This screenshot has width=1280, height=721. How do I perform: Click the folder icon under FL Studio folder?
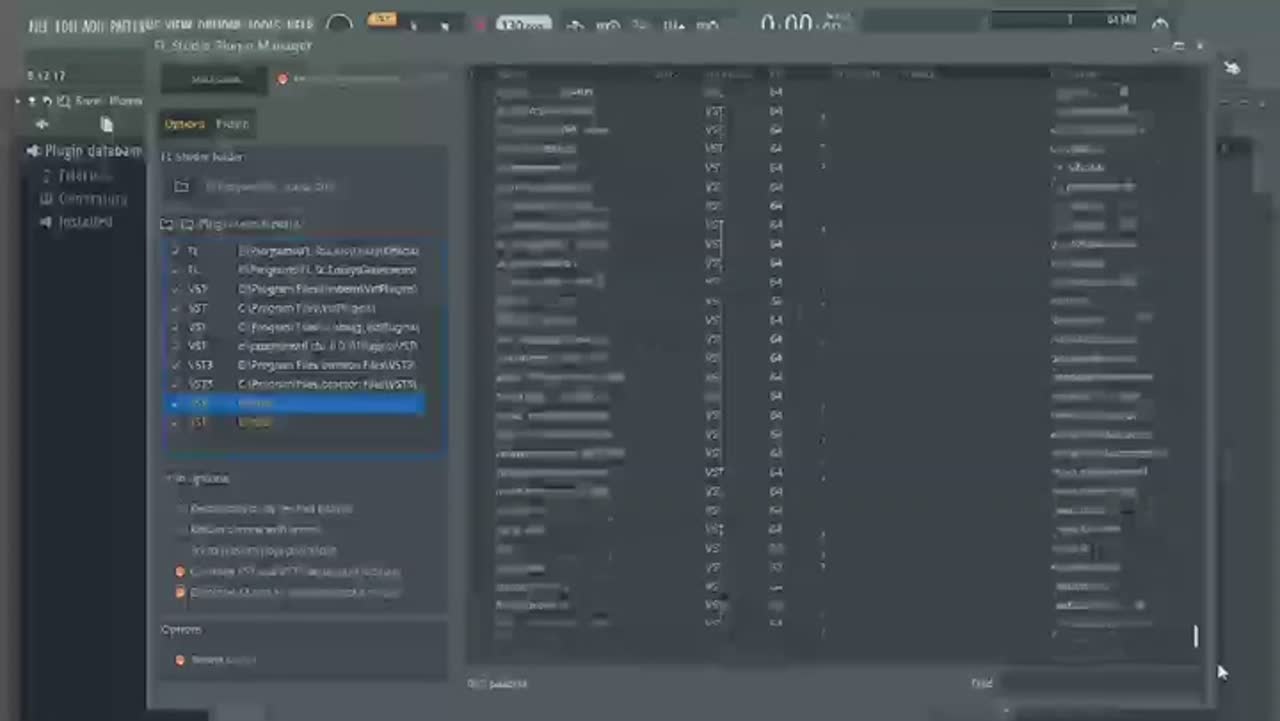click(181, 187)
